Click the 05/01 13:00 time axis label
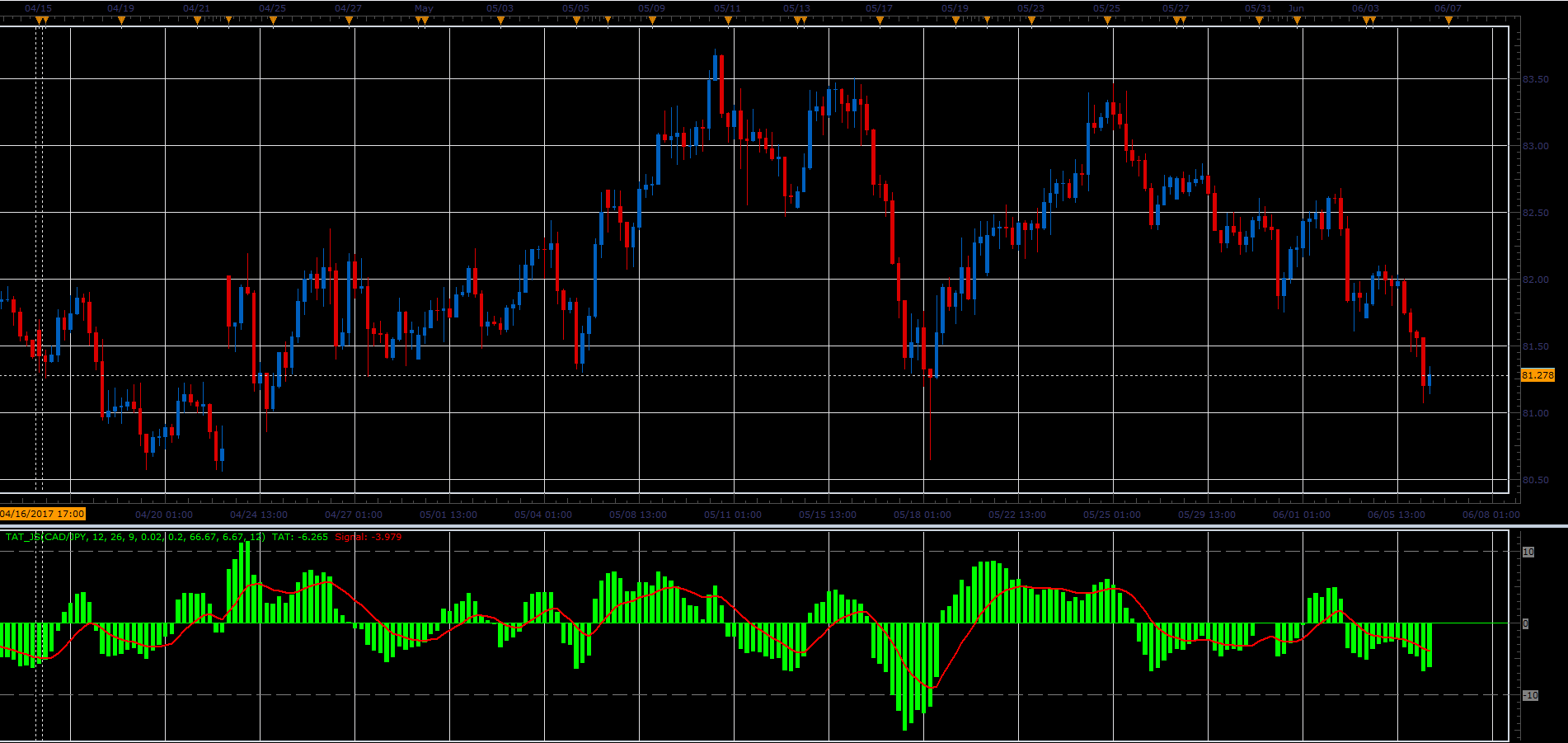 pos(448,515)
